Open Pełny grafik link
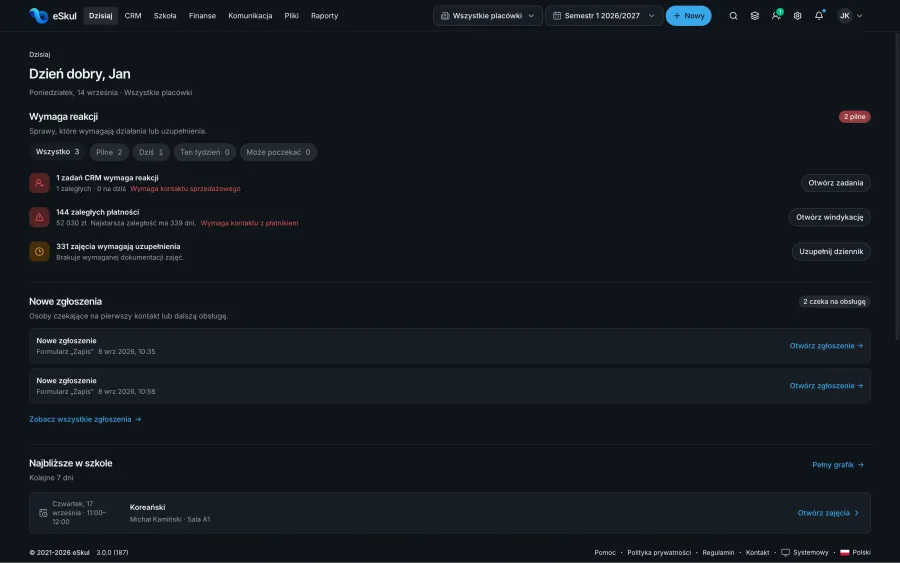Screen dimensions: 900x563 coord(837,465)
